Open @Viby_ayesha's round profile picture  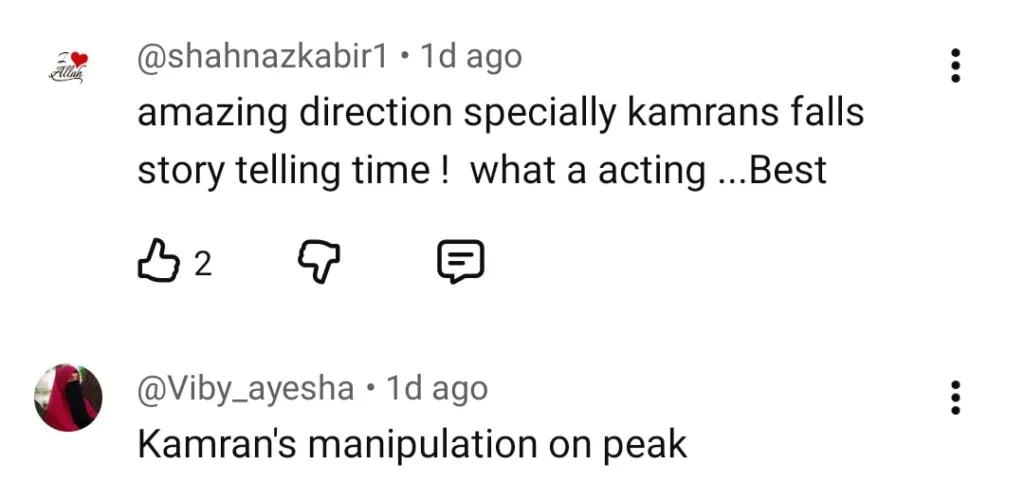(x=69, y=397)
